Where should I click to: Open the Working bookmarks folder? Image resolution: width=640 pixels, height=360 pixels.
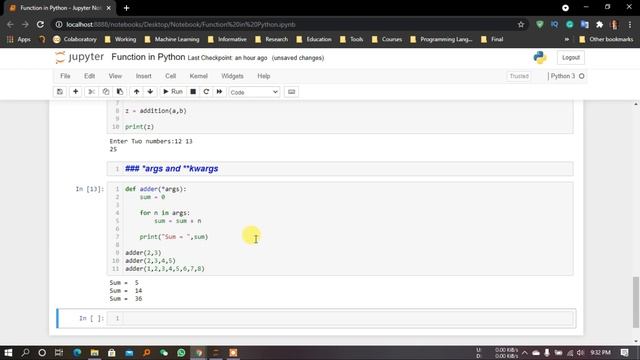point(120,40)
